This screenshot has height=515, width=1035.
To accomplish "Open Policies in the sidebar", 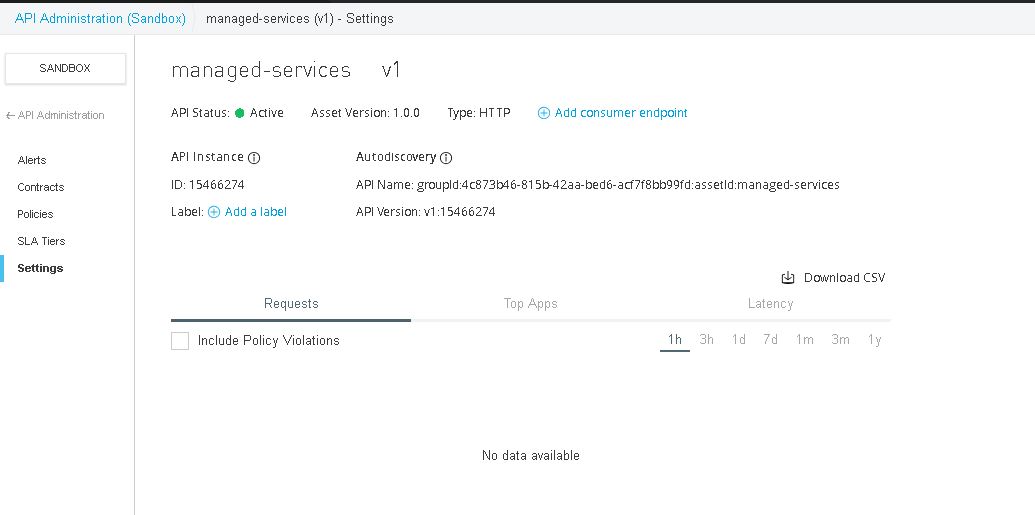I will 35,214.
